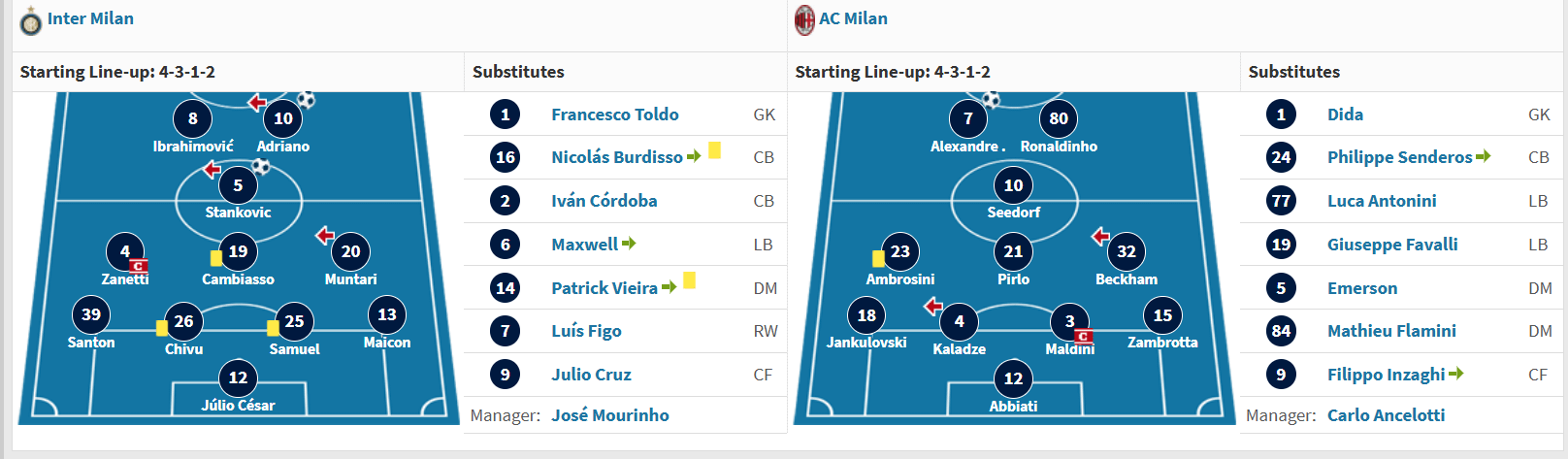The height and width of the screenshot is (459, 1568).
Task: Click Seedorf's number 10 shirt marker
Action: [1013, 185]
